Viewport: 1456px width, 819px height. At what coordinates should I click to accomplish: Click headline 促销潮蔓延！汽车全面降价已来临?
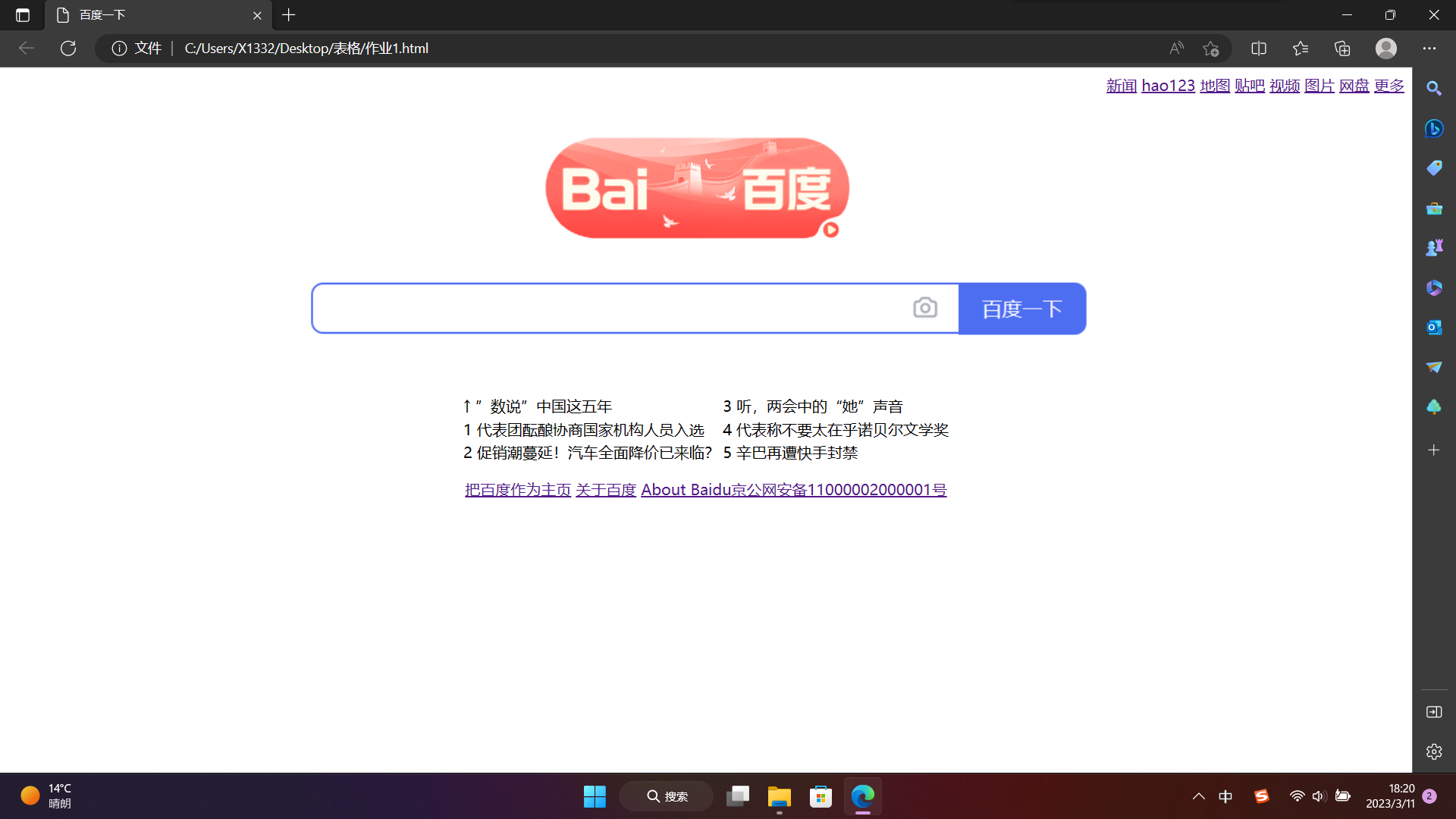595,453
